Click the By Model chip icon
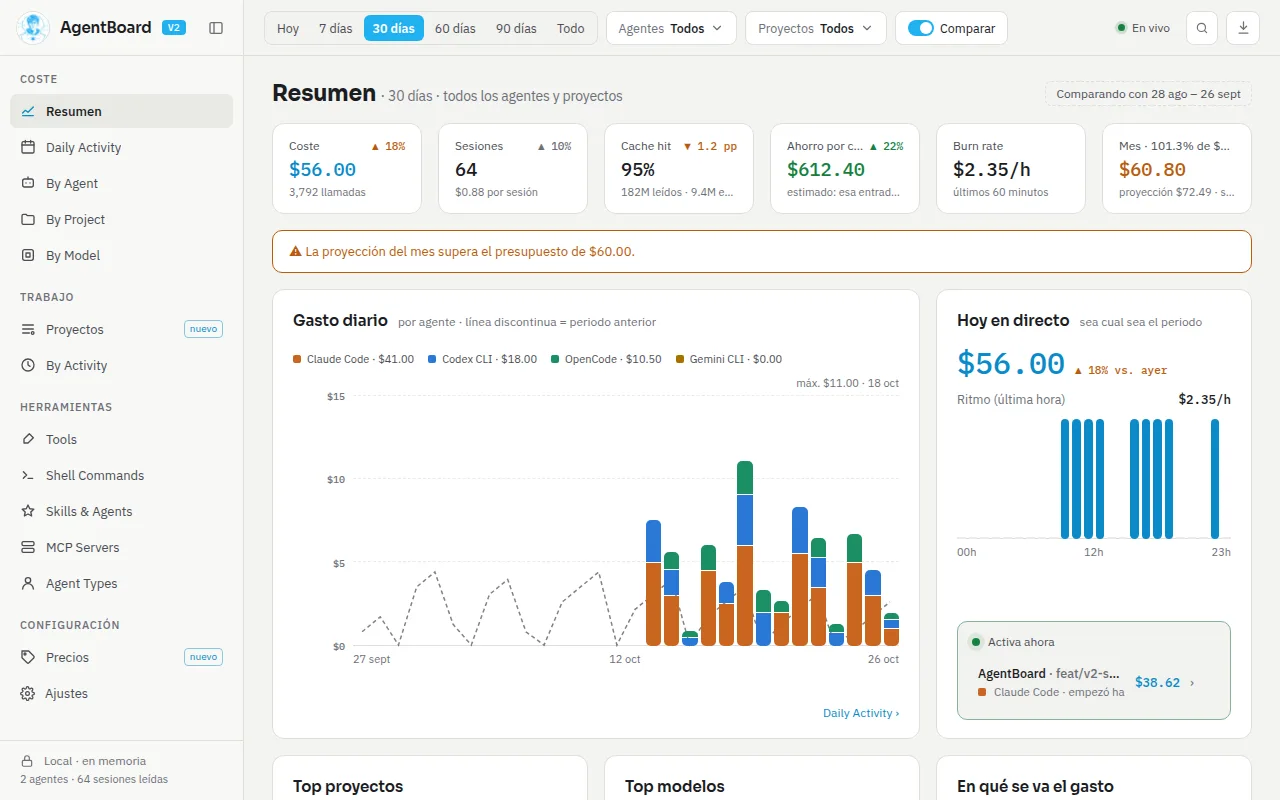Screen dimensions: 1280x800 [28, 255]
